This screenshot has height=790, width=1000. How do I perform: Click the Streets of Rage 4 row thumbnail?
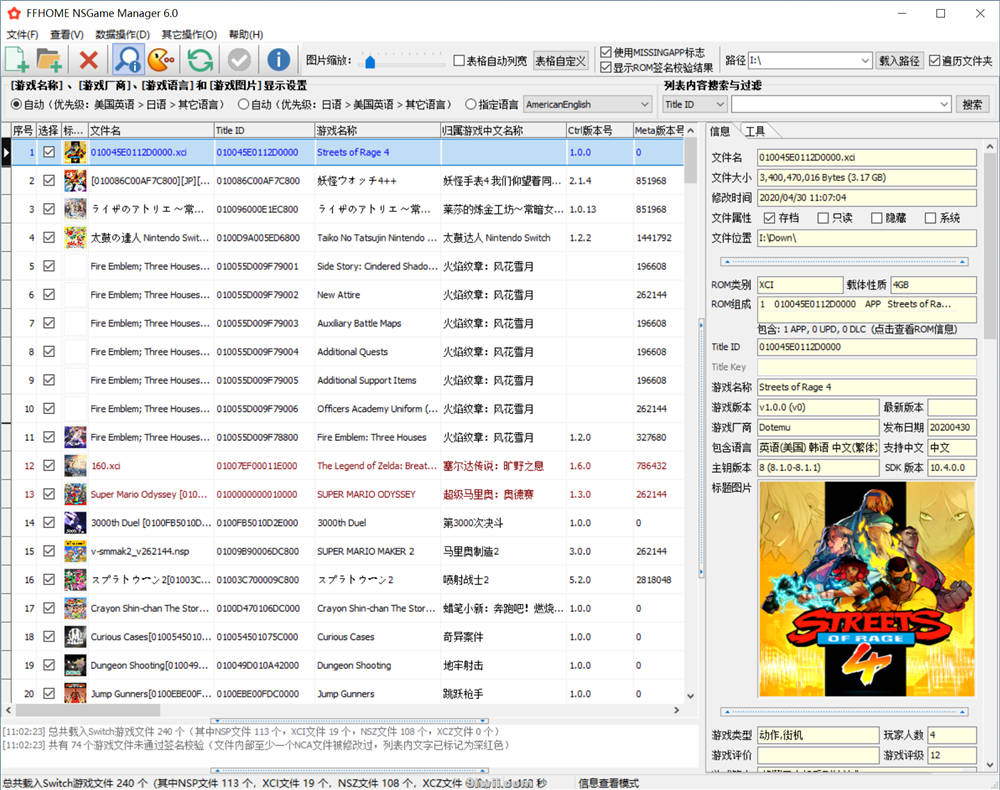75,152
